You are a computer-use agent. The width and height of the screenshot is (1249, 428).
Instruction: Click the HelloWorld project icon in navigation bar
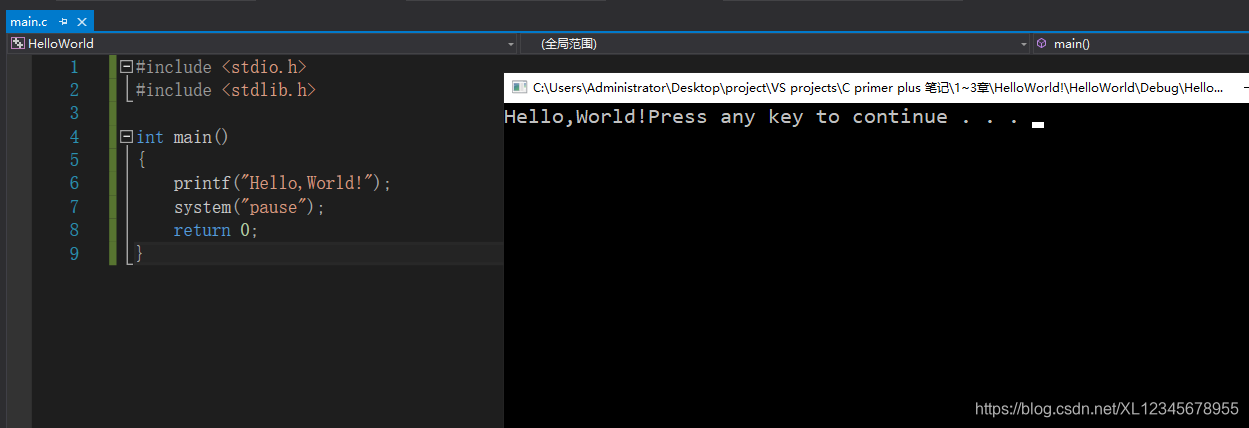coord(17,43)
